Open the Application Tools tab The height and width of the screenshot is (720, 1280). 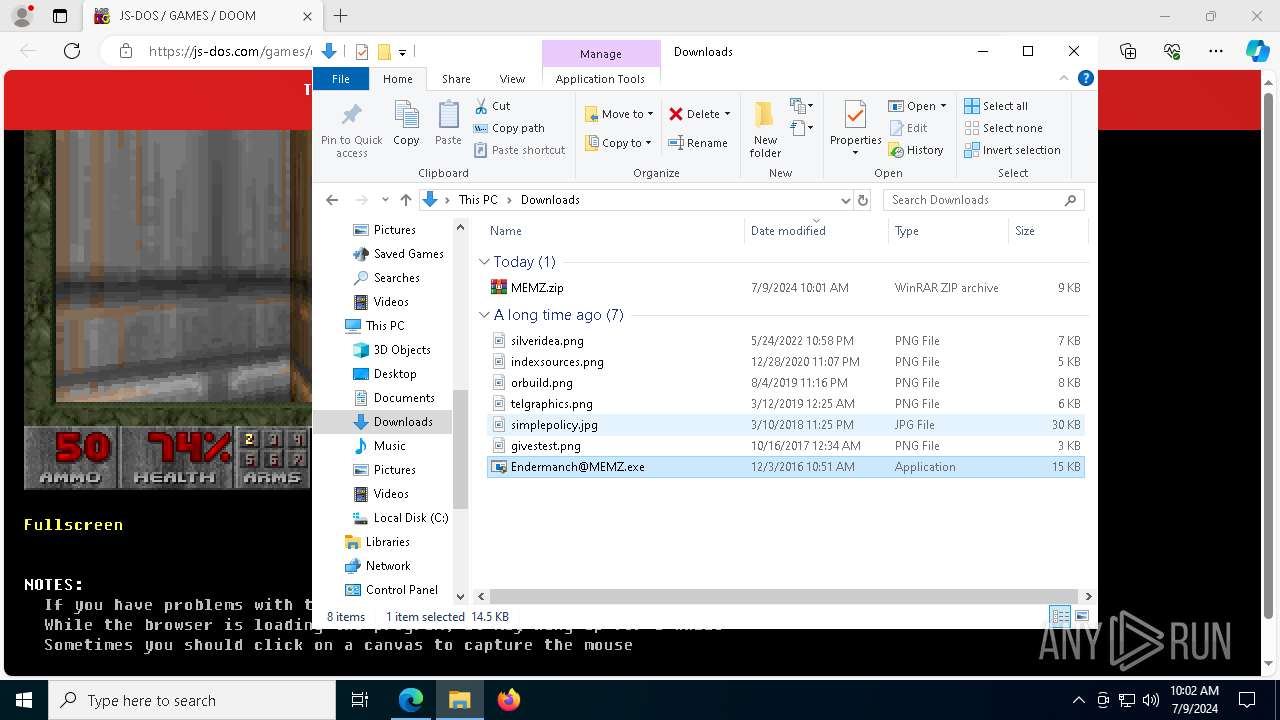pyautogui.click(x=600, y=79)
